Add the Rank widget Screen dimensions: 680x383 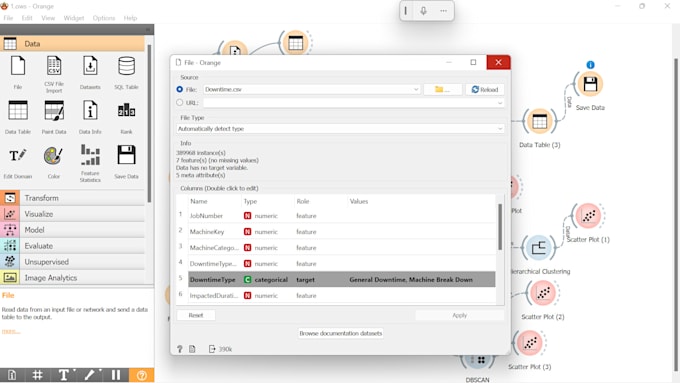click(x=126, y=117)
